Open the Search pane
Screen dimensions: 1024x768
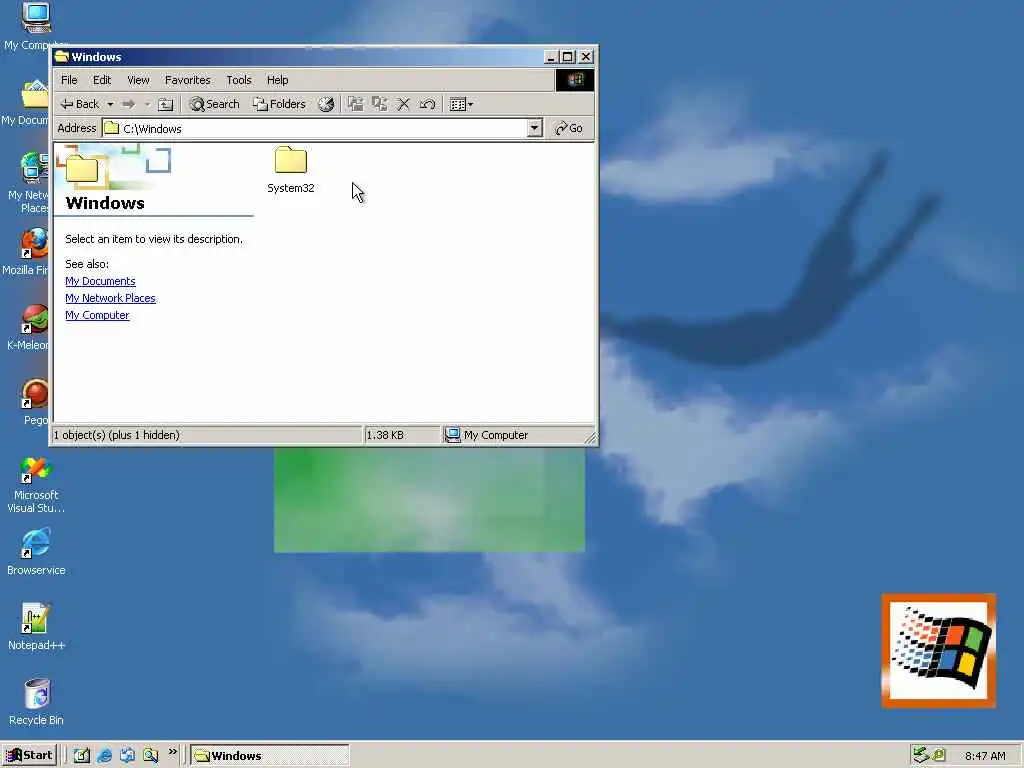214,104
